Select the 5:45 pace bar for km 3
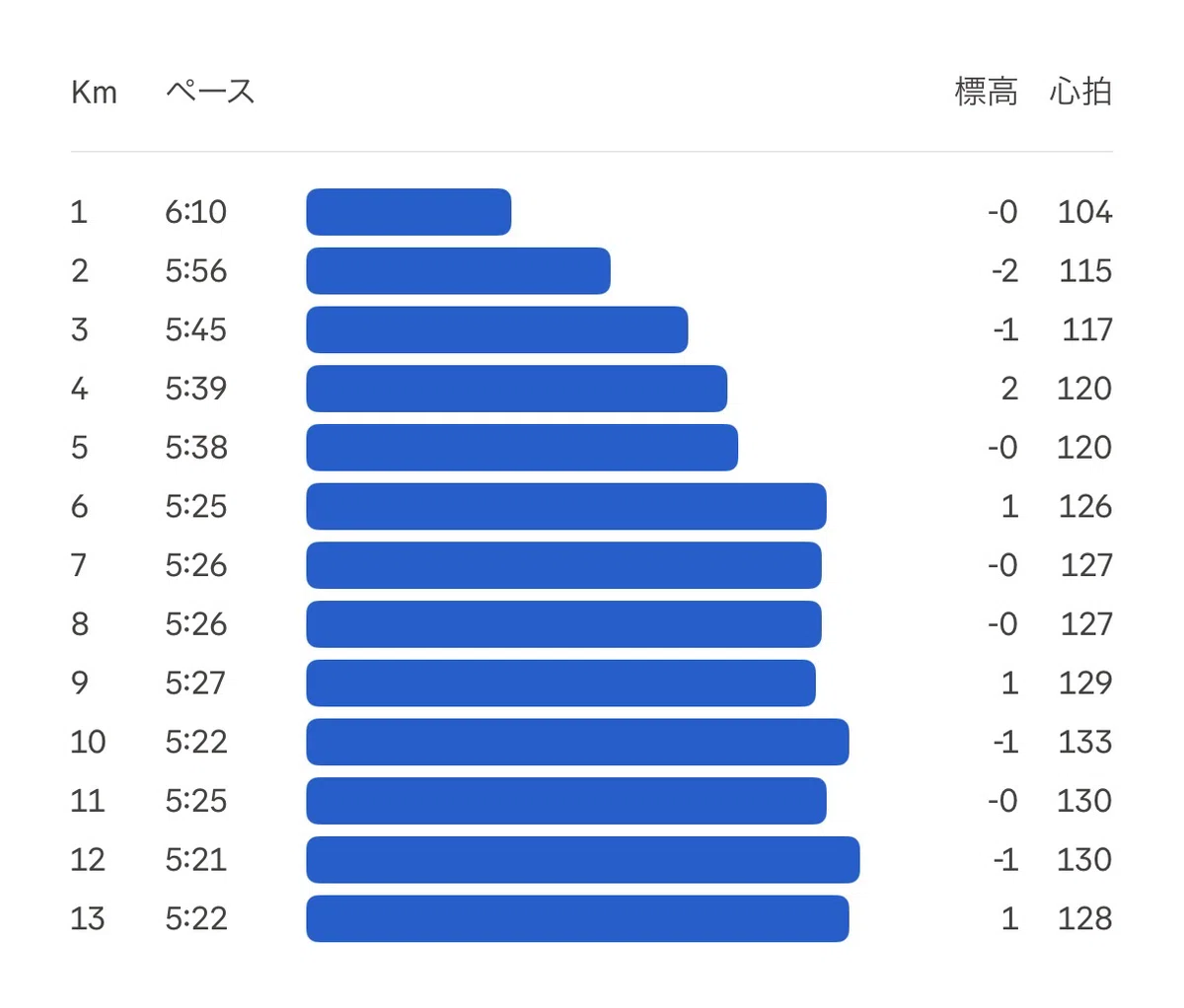The image size is (1184, 1008). pos(496,329)
